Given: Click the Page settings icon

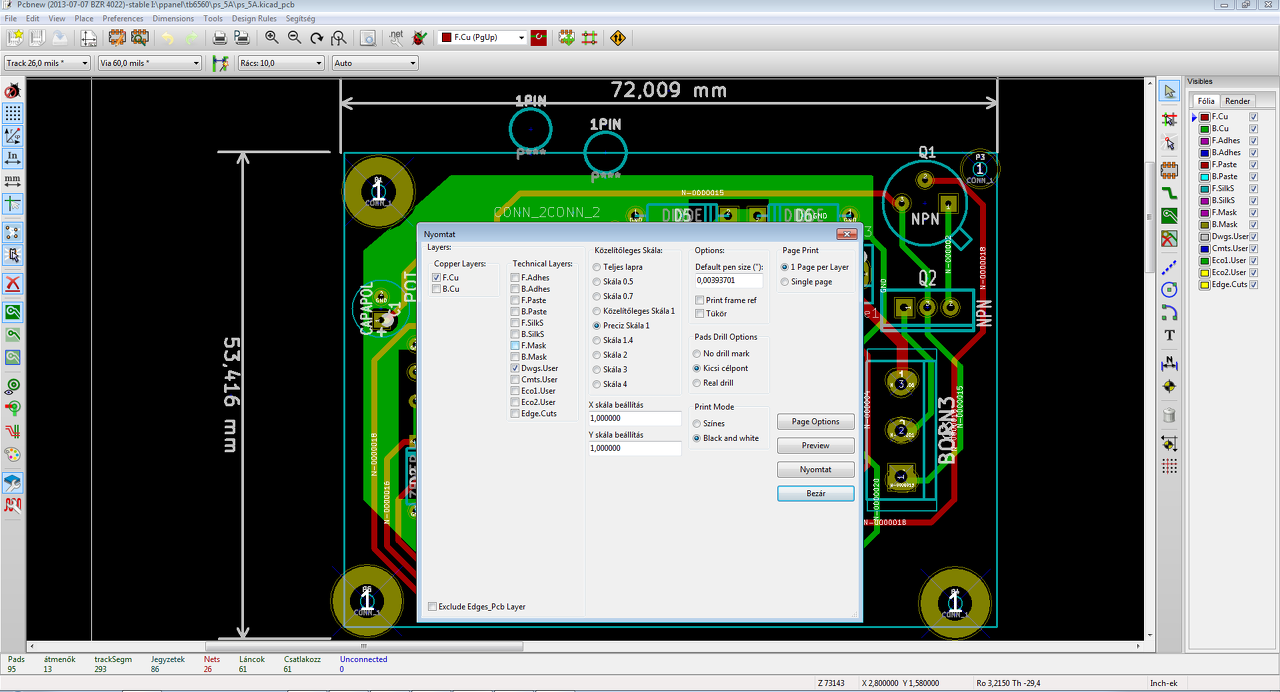Looking at the screenshot, I should pyautogui.click(x=89, y=38).
